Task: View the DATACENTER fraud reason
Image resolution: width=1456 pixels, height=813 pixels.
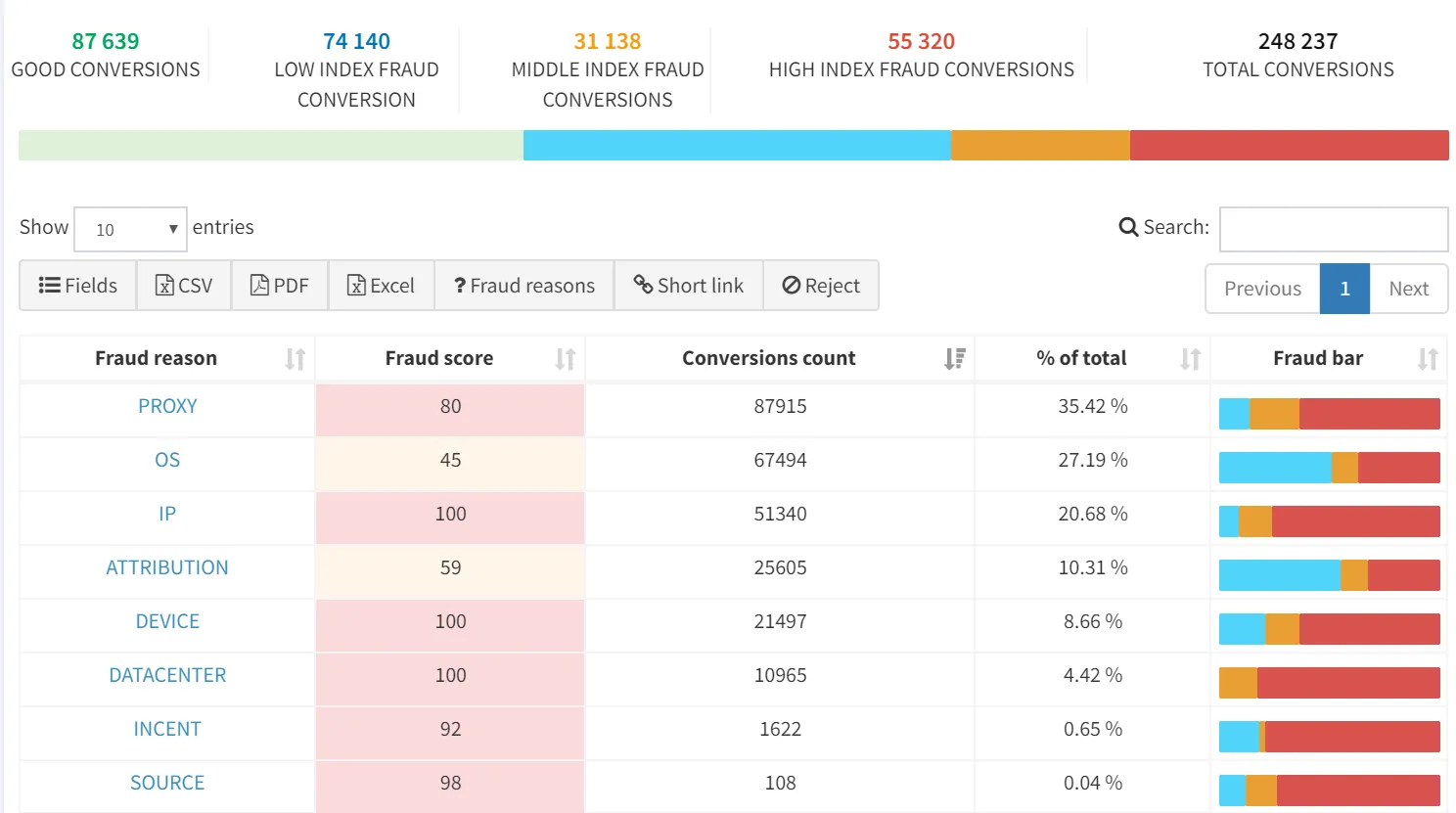Action: coord(166,675)
